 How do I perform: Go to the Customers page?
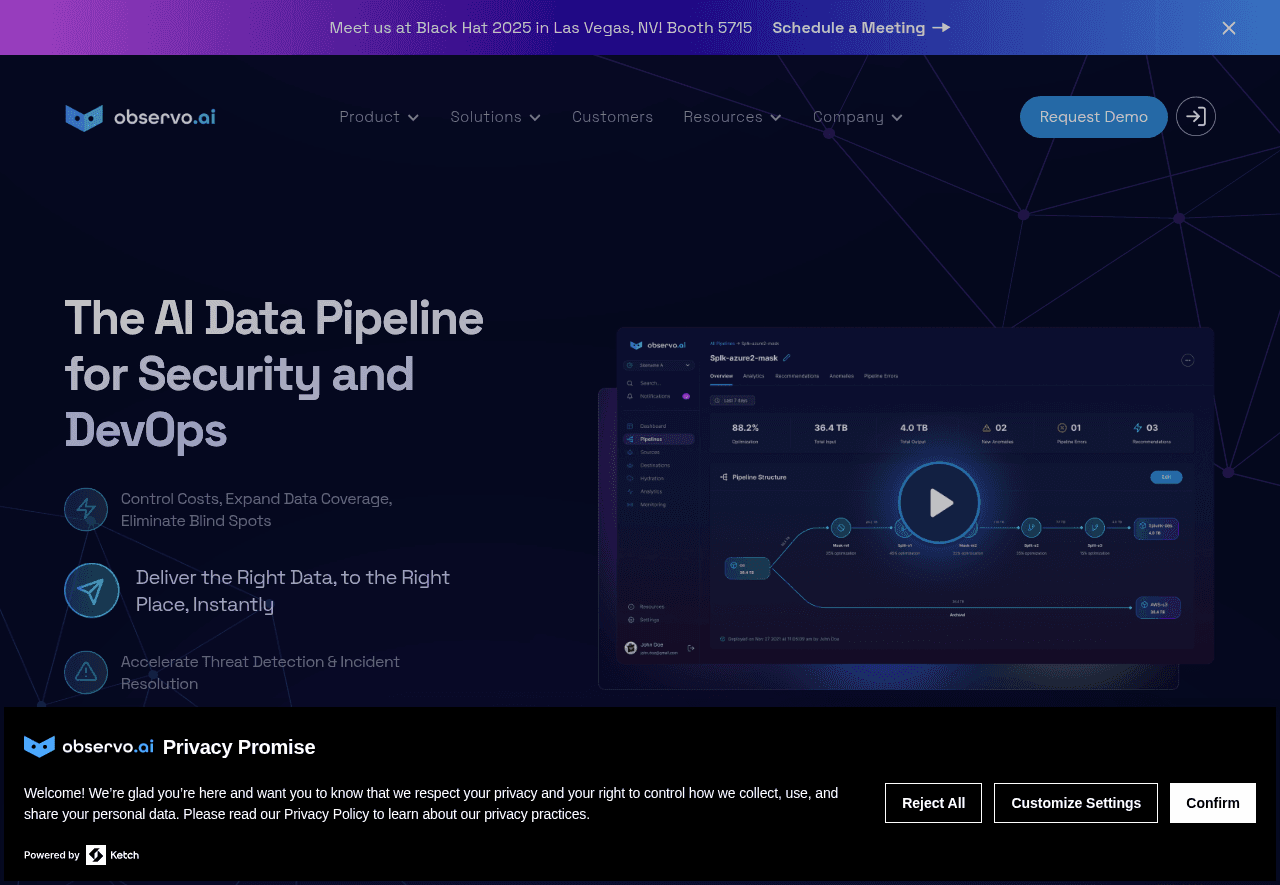point(612,117)
